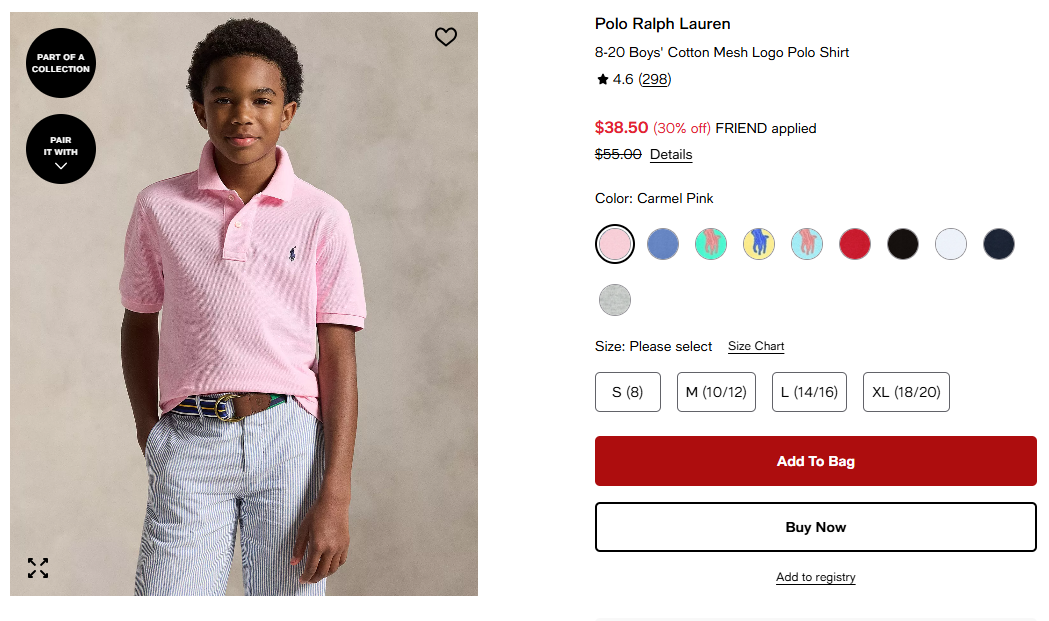Open the 298 reviews link
The image size is (1049, 621).
(655, 79)
